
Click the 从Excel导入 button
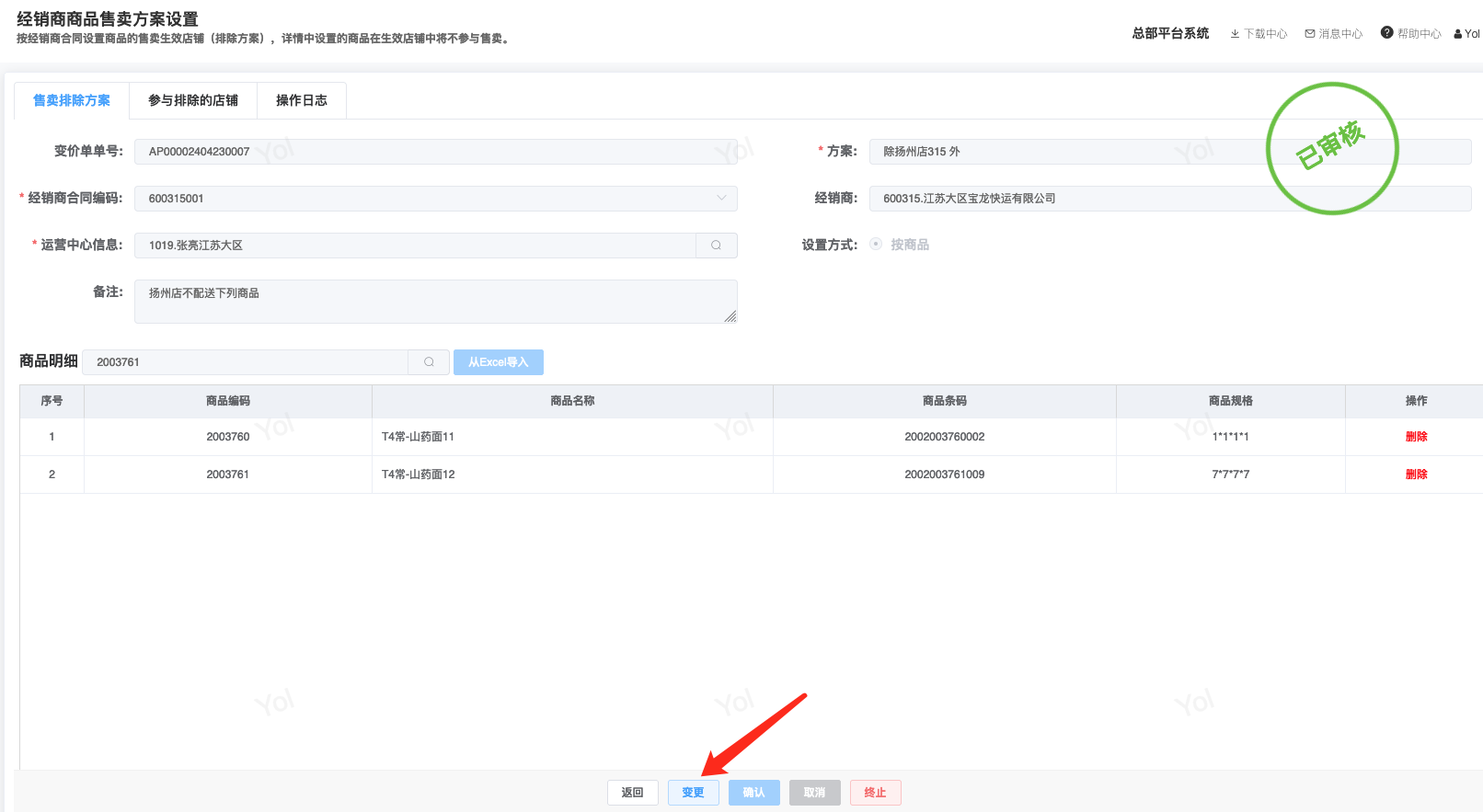click(x=499, y=362)
